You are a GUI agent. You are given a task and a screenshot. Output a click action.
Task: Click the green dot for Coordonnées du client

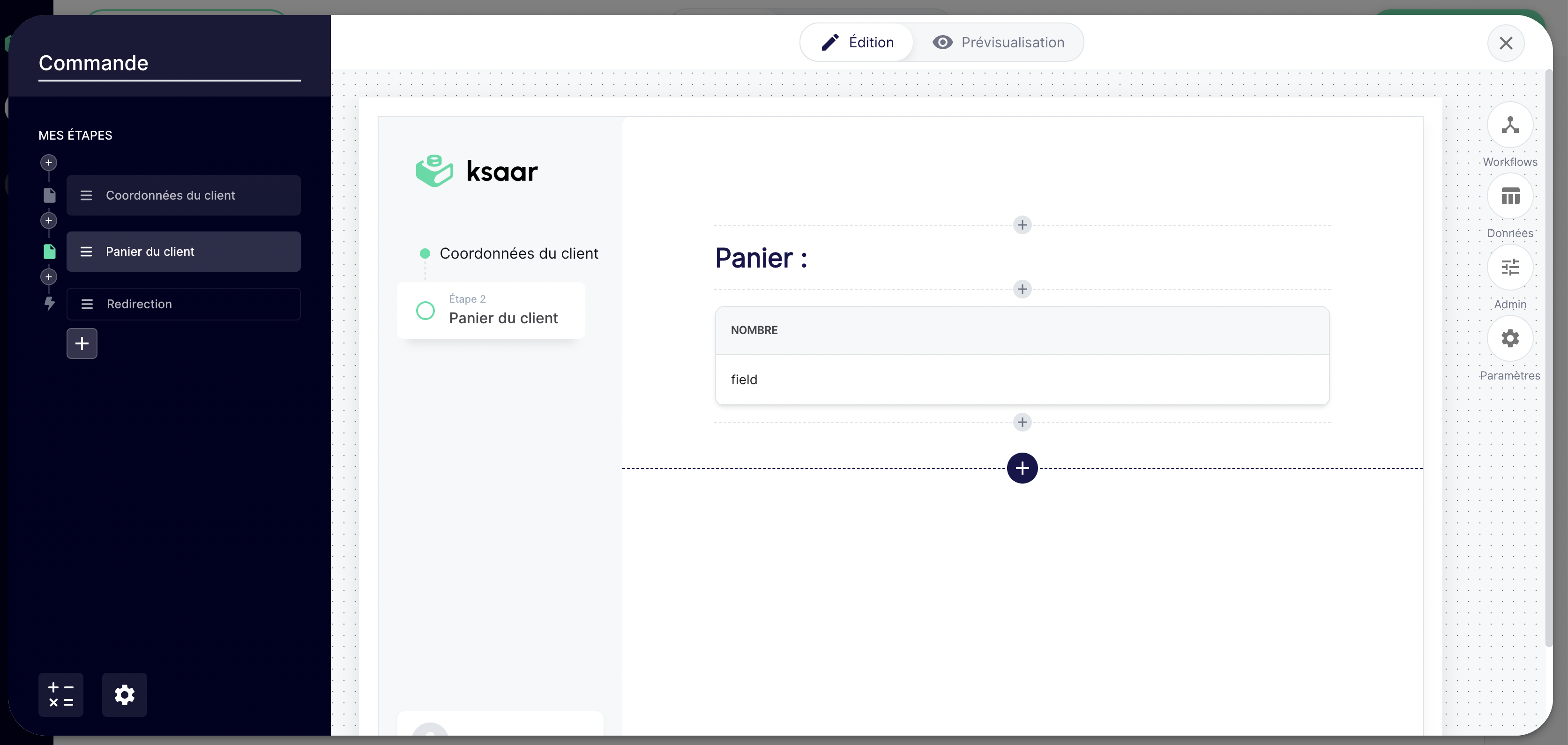(x=425, y=253)
